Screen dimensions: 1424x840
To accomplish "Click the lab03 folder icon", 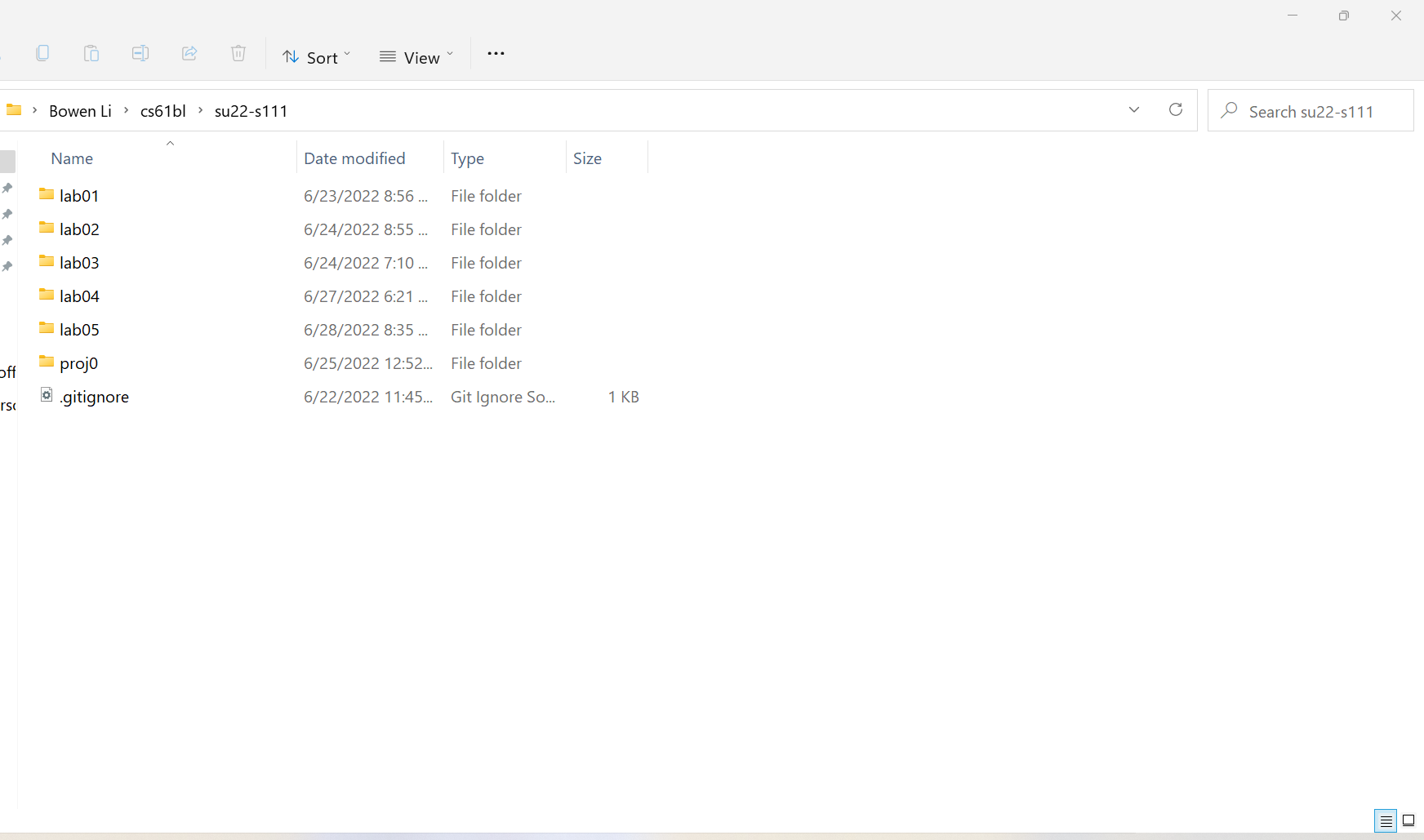I will coord(47,262).
